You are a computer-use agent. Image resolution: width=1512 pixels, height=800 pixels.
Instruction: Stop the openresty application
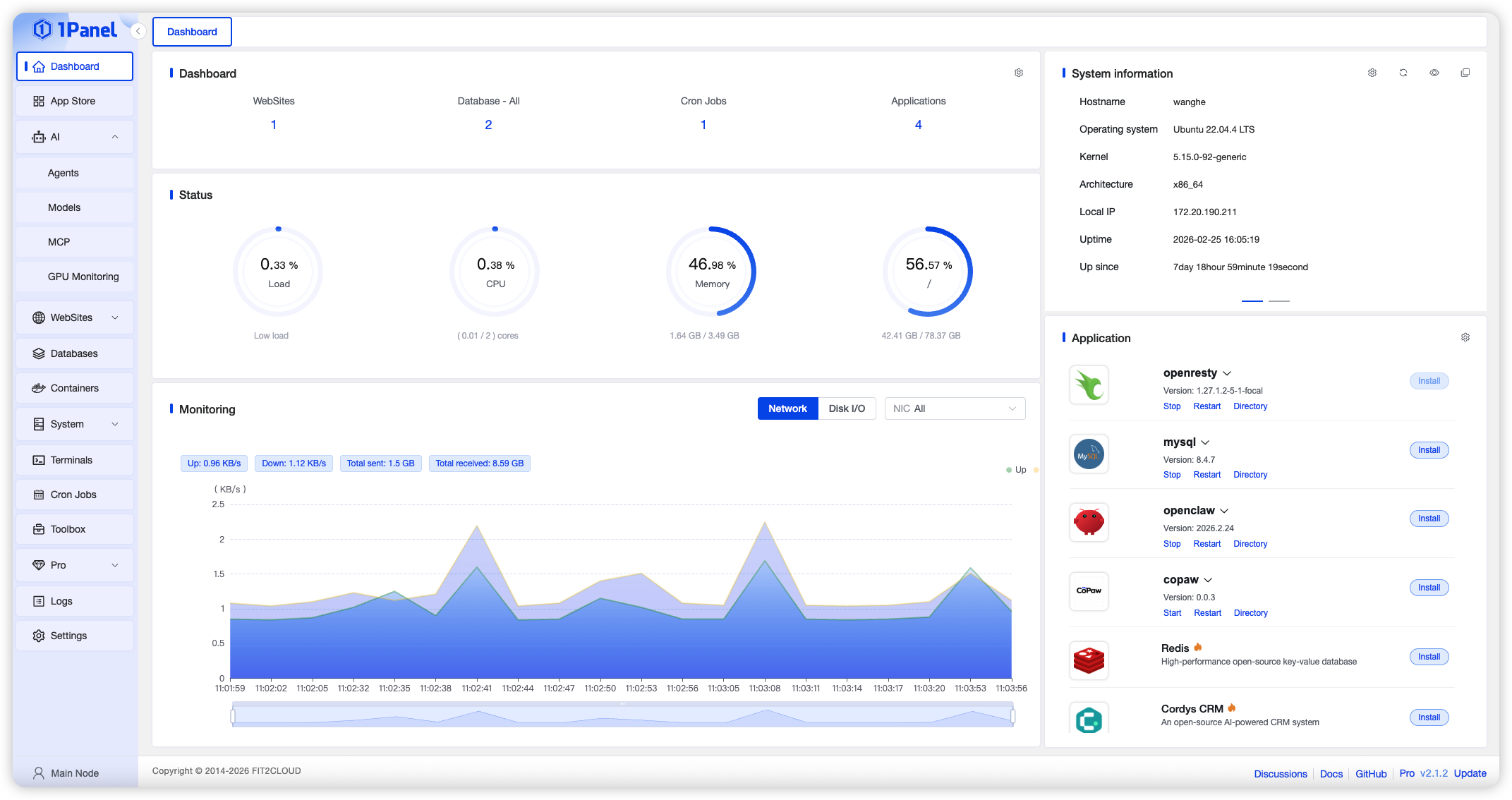pos(1171,406)
